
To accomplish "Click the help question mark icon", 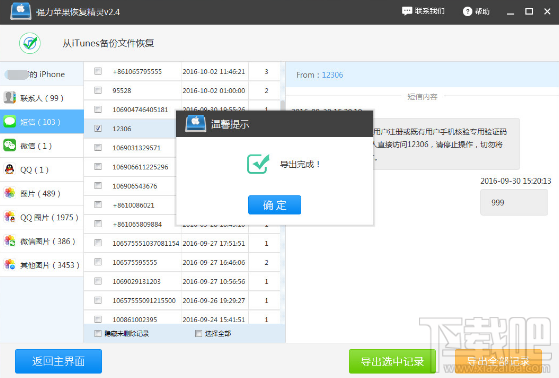I will click(x=467, y=11).
